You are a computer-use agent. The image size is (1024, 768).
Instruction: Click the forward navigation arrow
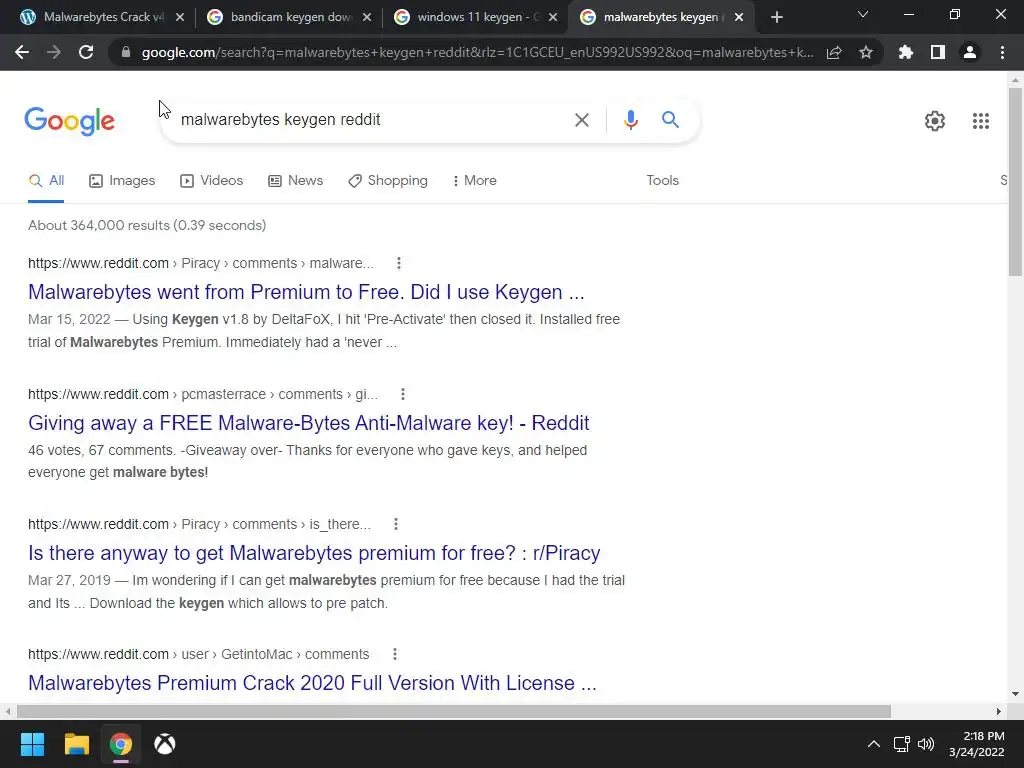(x=54, y=52)
